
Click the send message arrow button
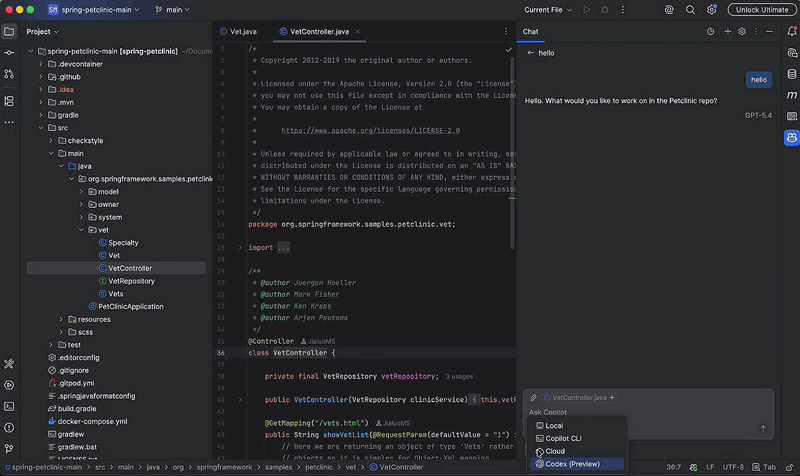point(763,429)
